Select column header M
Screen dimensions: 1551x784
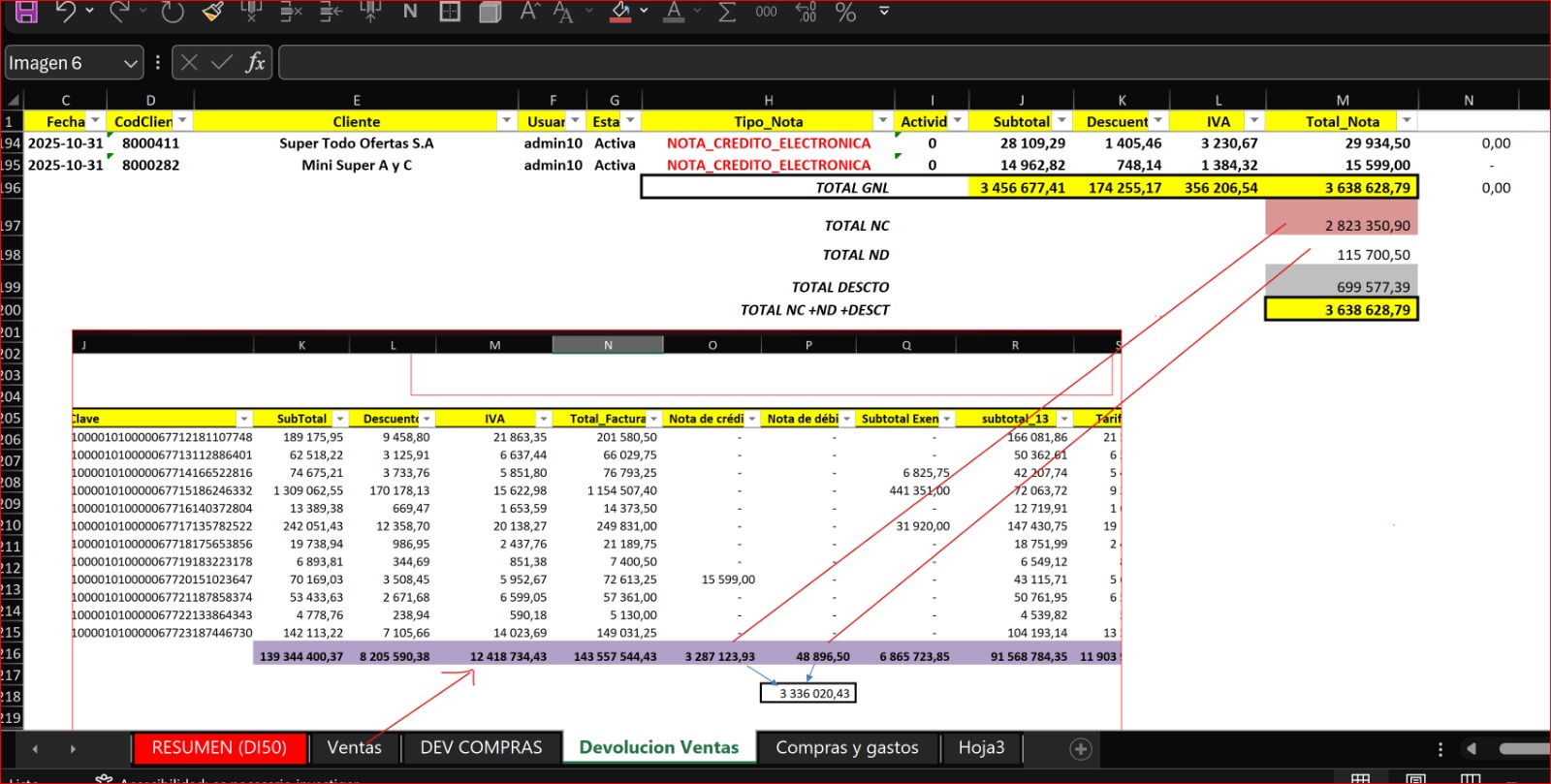click(x=1342, y=100)
